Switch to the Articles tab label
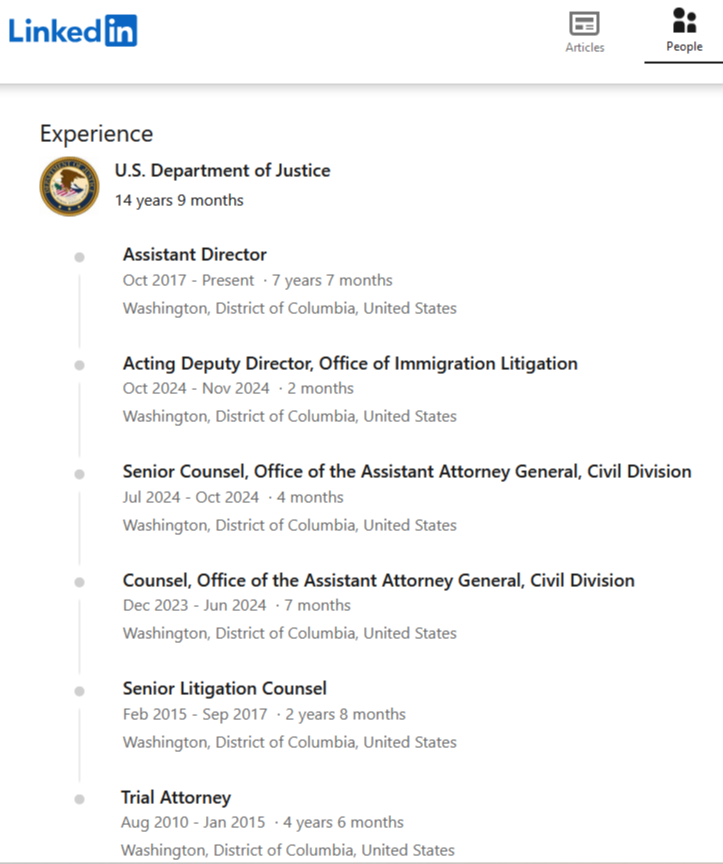Viewport: 723px width, 864px height. click(x=585, y=47)
